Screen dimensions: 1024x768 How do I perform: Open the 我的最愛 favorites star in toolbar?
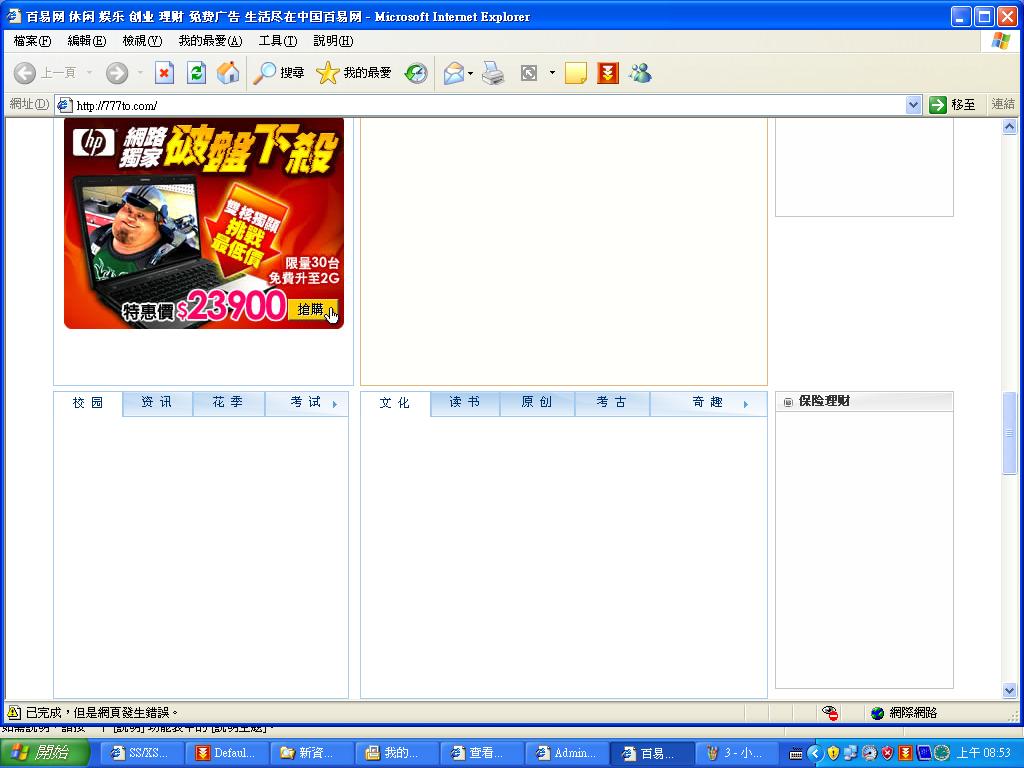tap(353, 72)
